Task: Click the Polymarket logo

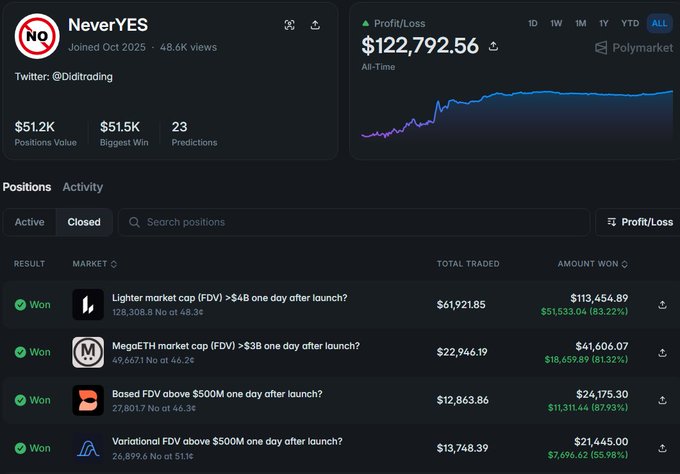Action: [634, 48]
